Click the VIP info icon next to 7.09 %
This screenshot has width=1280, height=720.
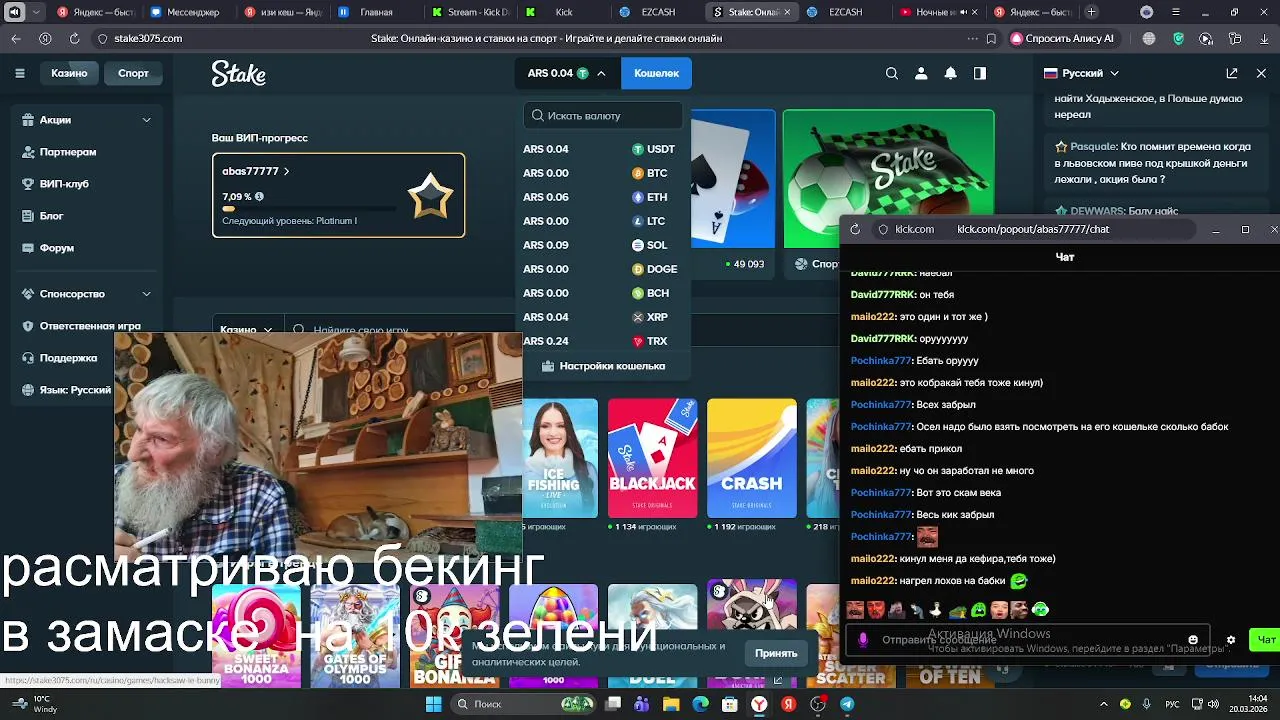click(259, 197)
